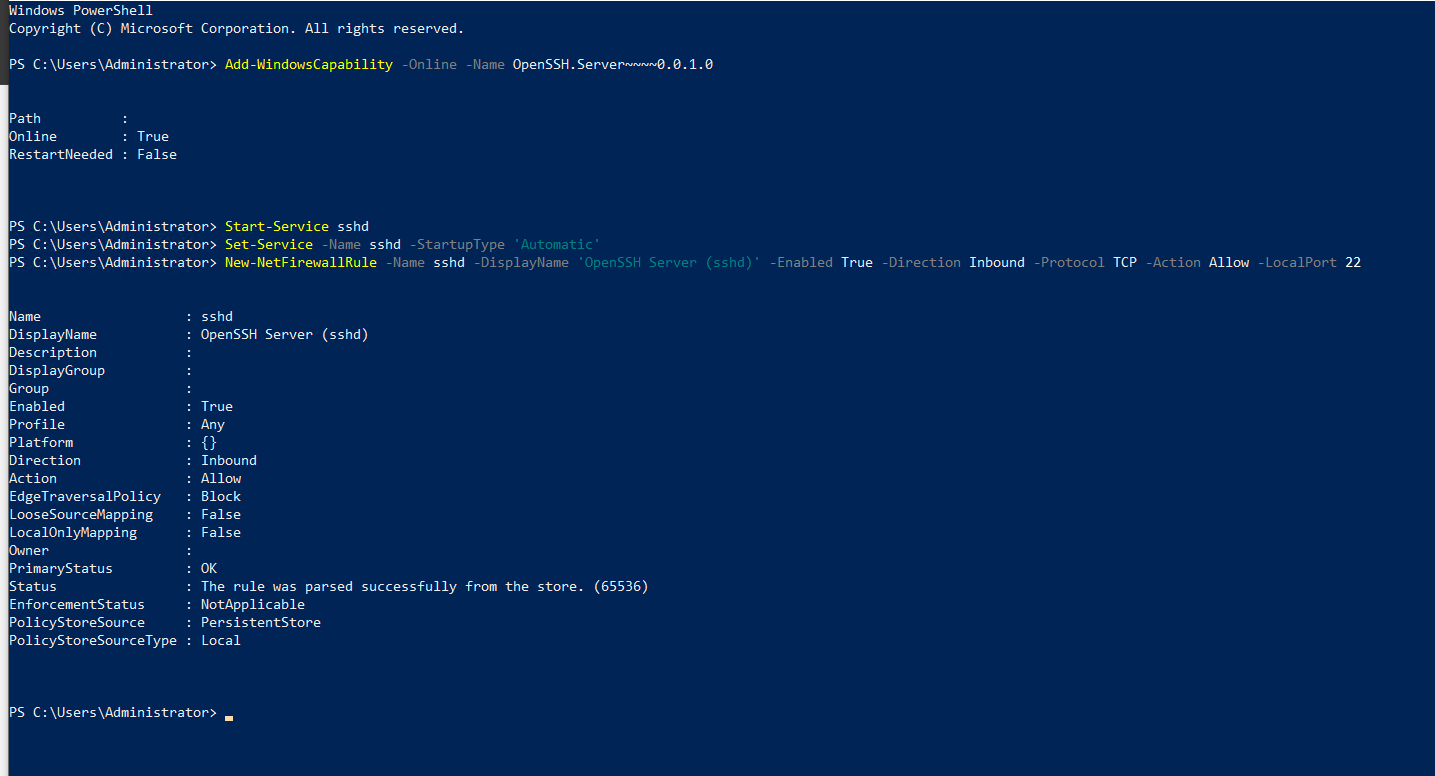This screenshot has width=1435, height=776.
Task: Click the Add-WindowsCapability command text
Action: point(308,65)
